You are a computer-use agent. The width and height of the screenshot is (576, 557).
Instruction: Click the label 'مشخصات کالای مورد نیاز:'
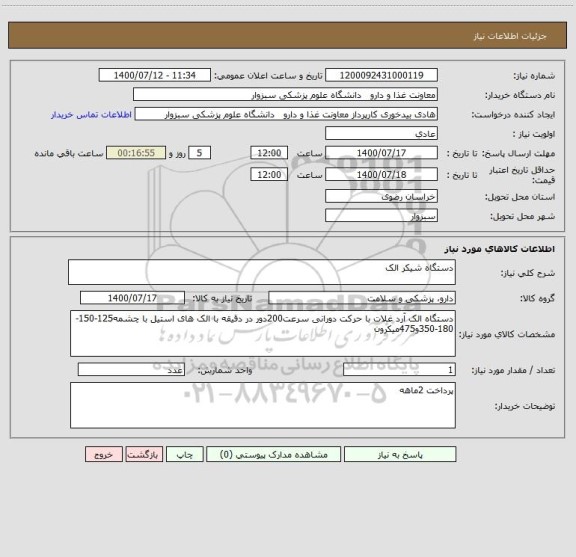point(507,334)
